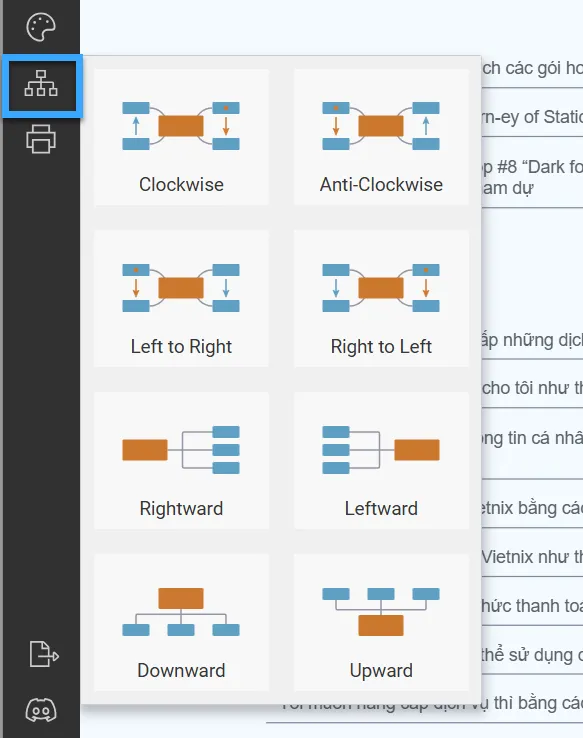This screenshot has height=738, width=583.
Task: Open the export file icon
Action: [44, 654]
